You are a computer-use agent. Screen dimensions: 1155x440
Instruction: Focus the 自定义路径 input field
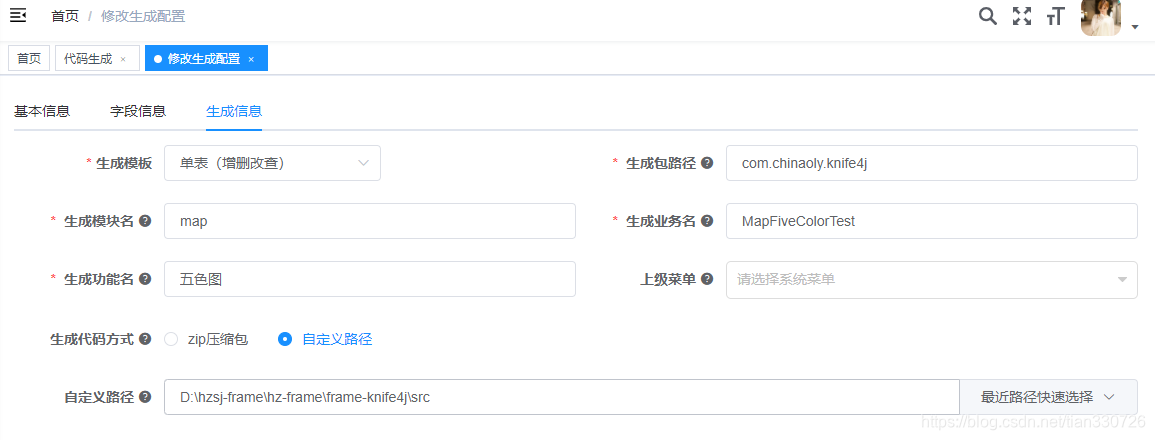[x=562, y=397]
